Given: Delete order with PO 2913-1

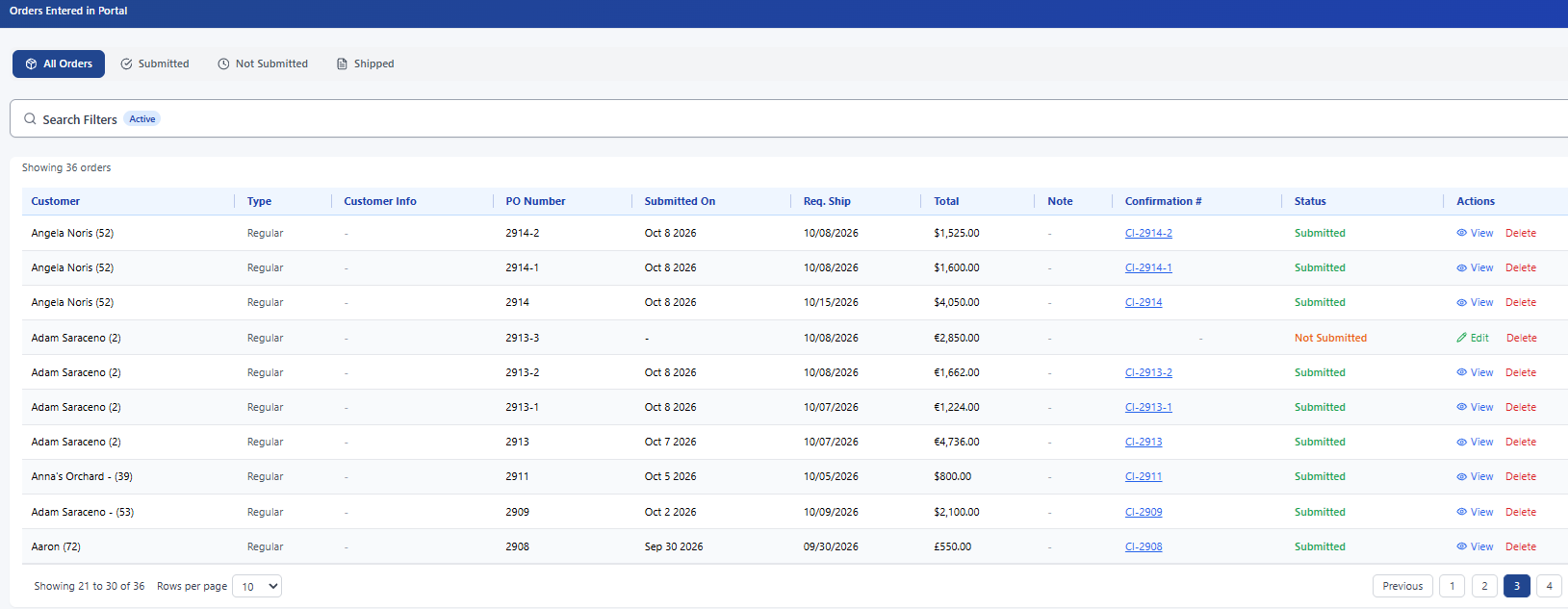Looking at the screenshot, I should pyautogui.click(x=1521, y=407).
